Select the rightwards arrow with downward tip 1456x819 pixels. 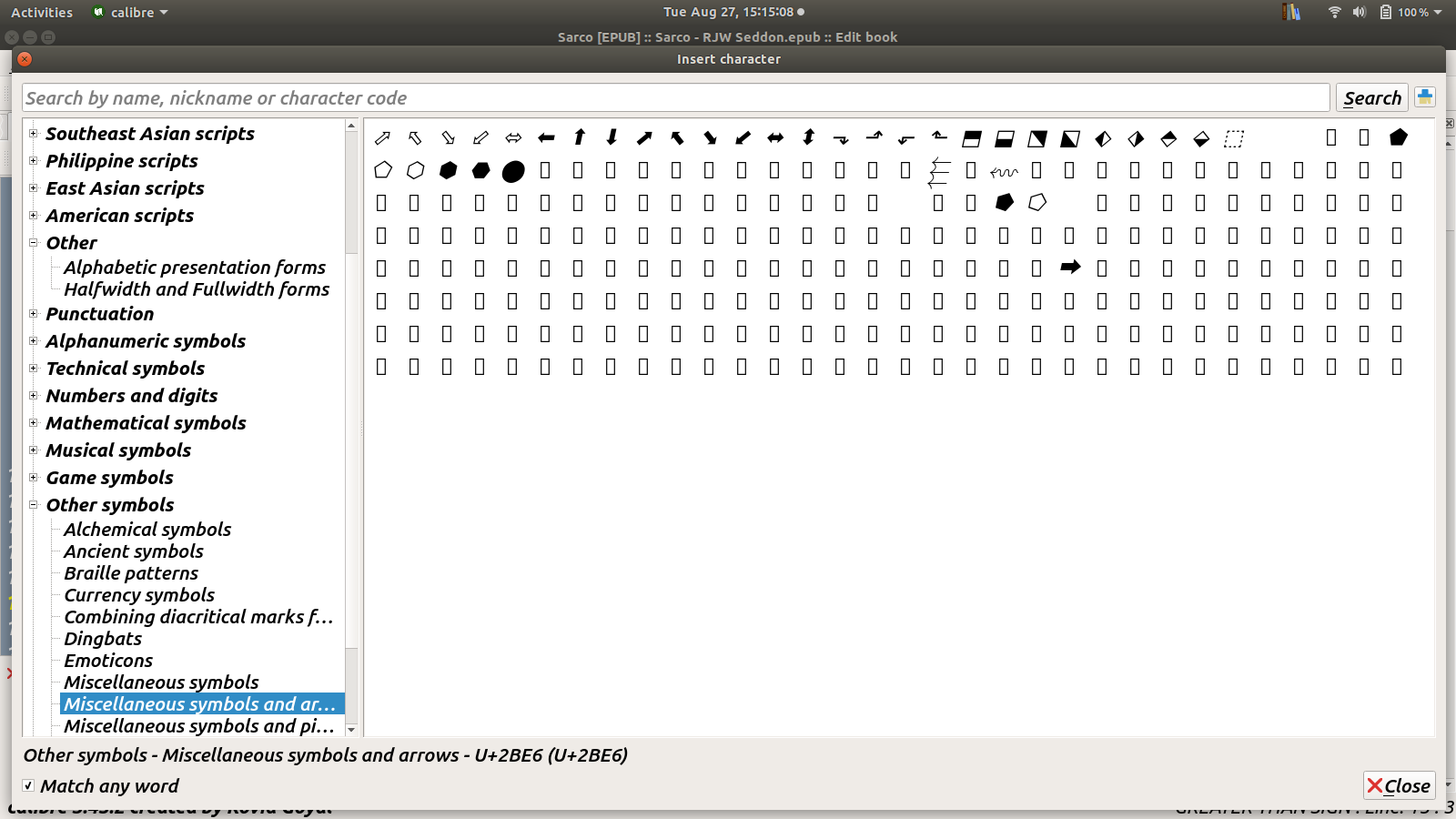pos(841,139)
